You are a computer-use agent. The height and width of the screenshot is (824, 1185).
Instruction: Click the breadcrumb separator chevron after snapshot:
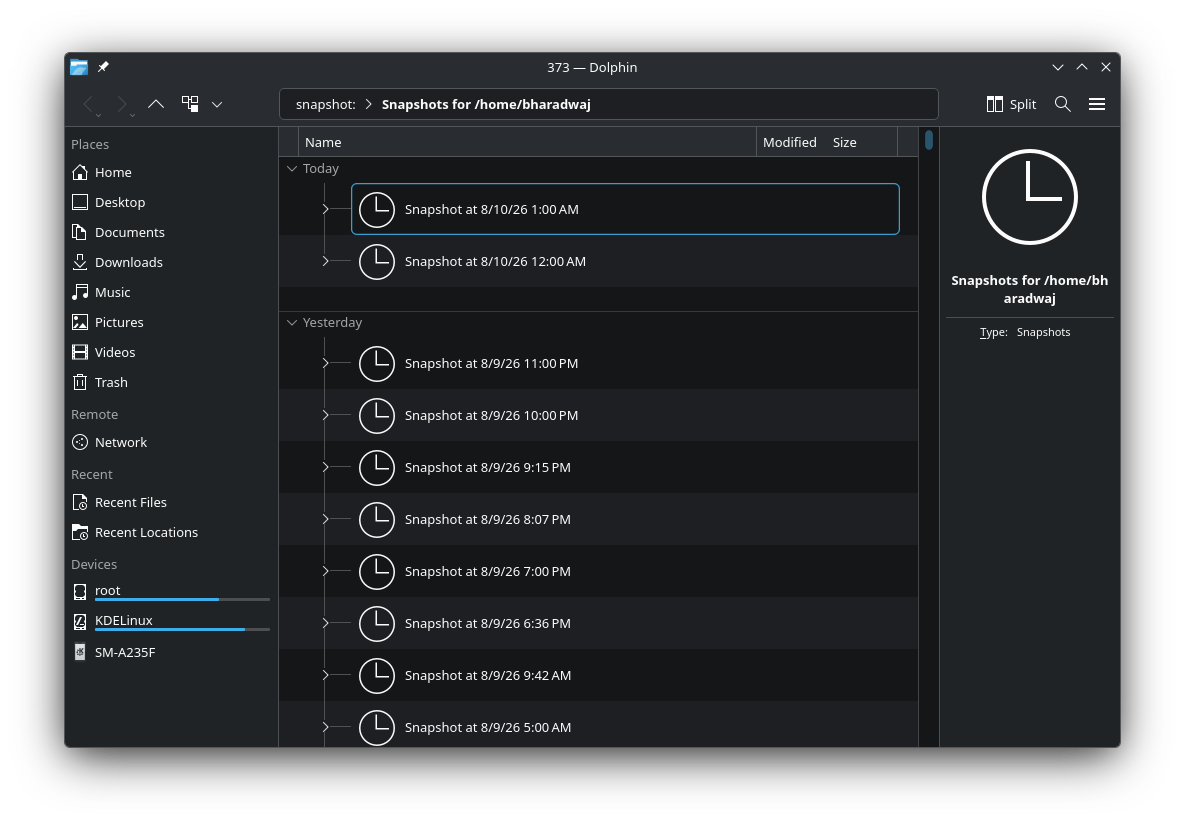coord(369,104)
